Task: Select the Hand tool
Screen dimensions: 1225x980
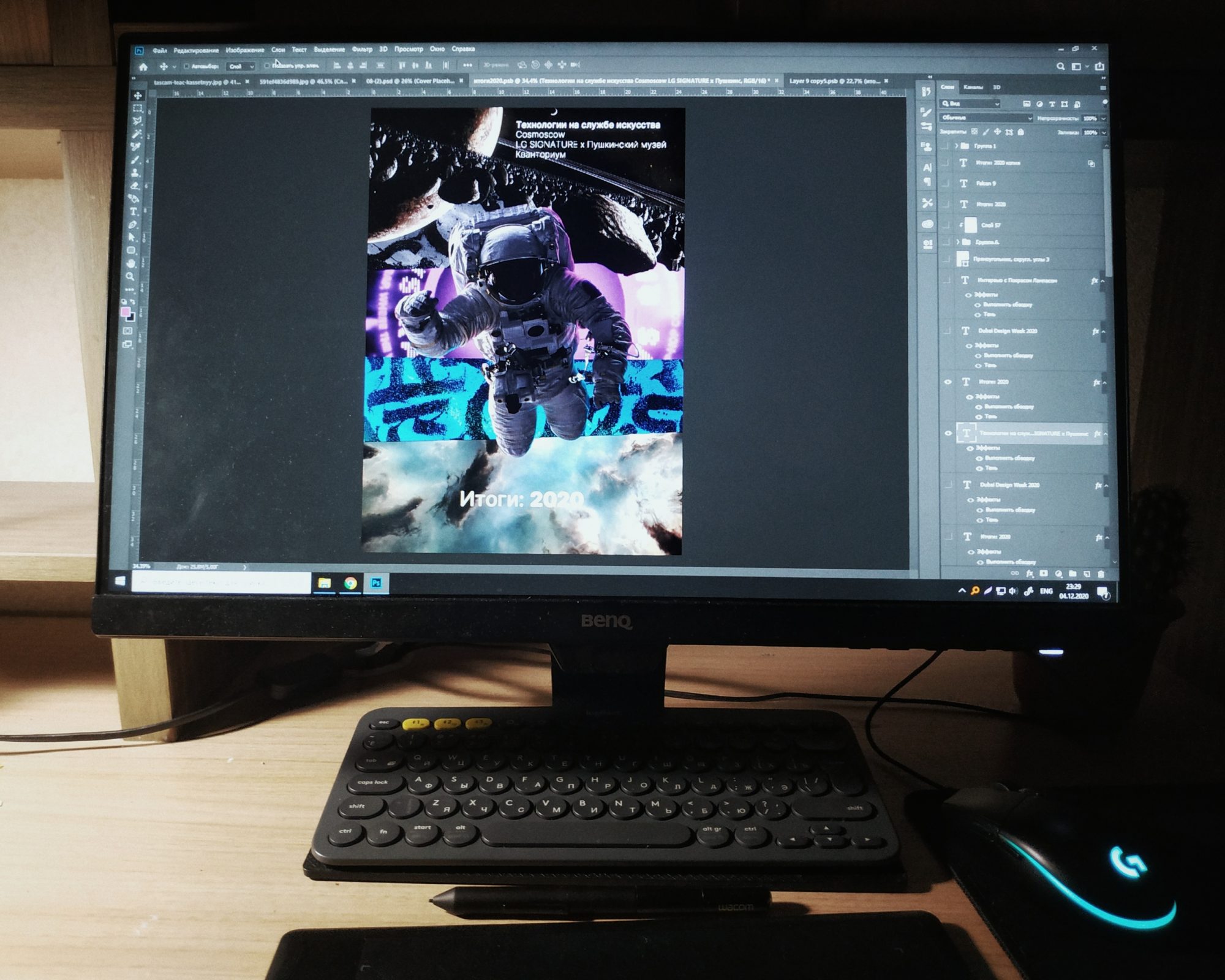Action: click(x=131, y=263)
